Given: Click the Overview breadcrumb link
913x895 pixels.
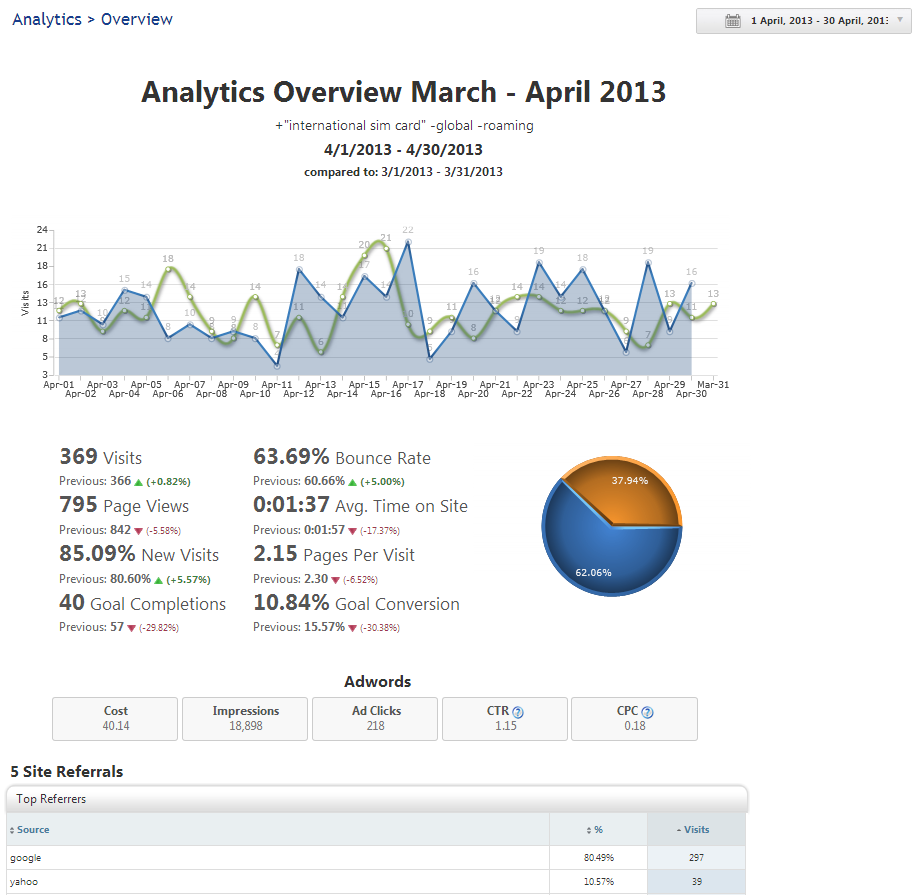Looking at the screenshot, I should click(x=137, y=19).
